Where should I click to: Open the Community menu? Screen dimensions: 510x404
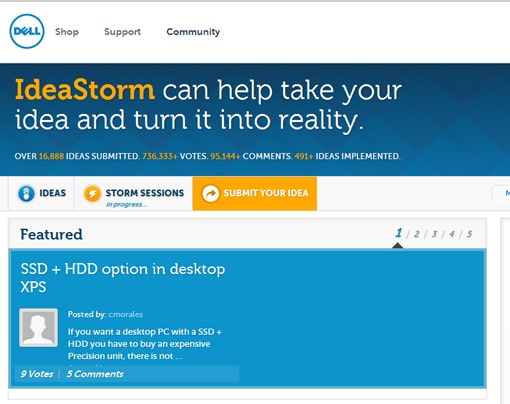tap(193, 32)
